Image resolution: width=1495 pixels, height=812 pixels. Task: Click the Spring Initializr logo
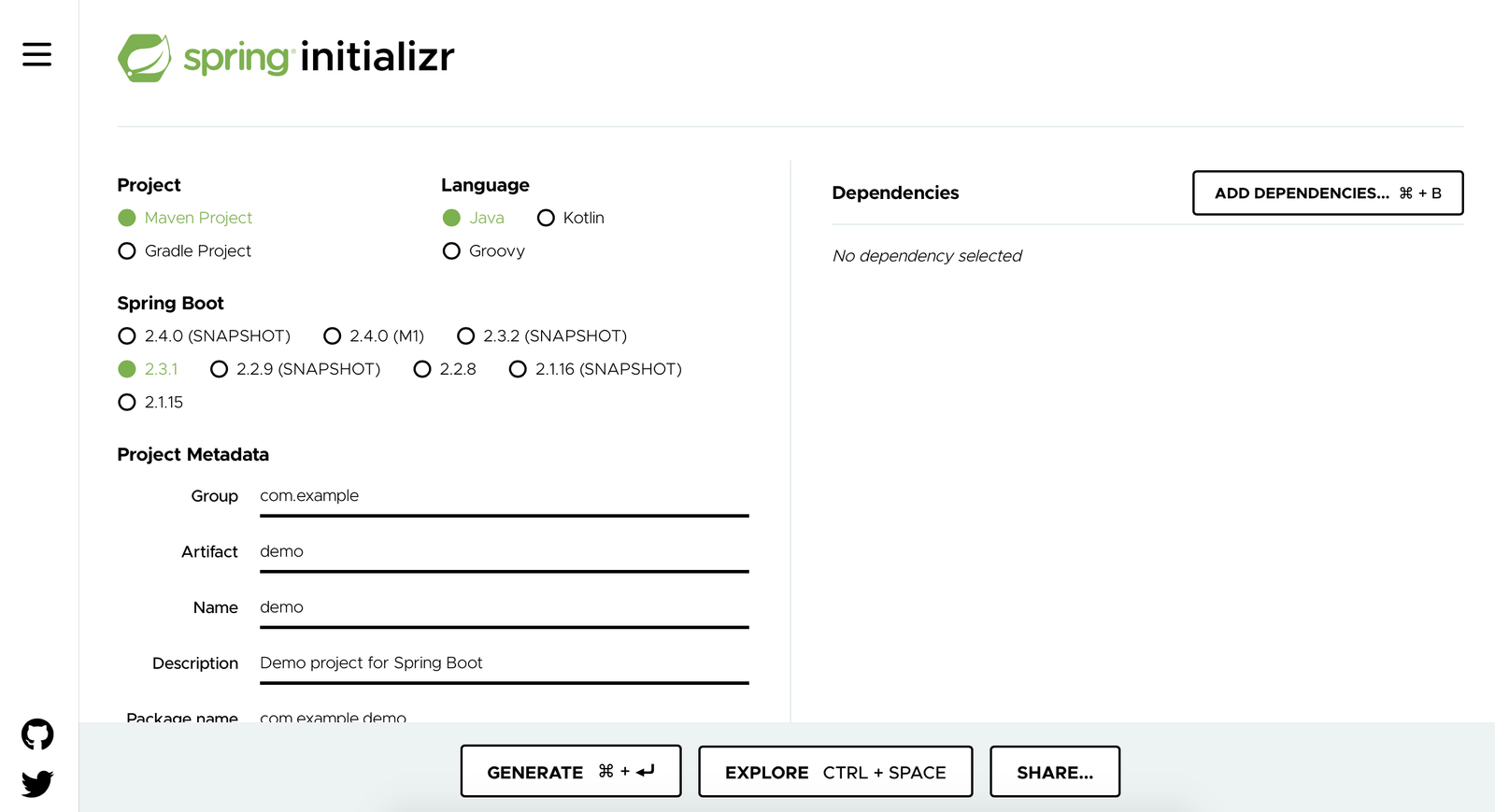pos(286,57)
